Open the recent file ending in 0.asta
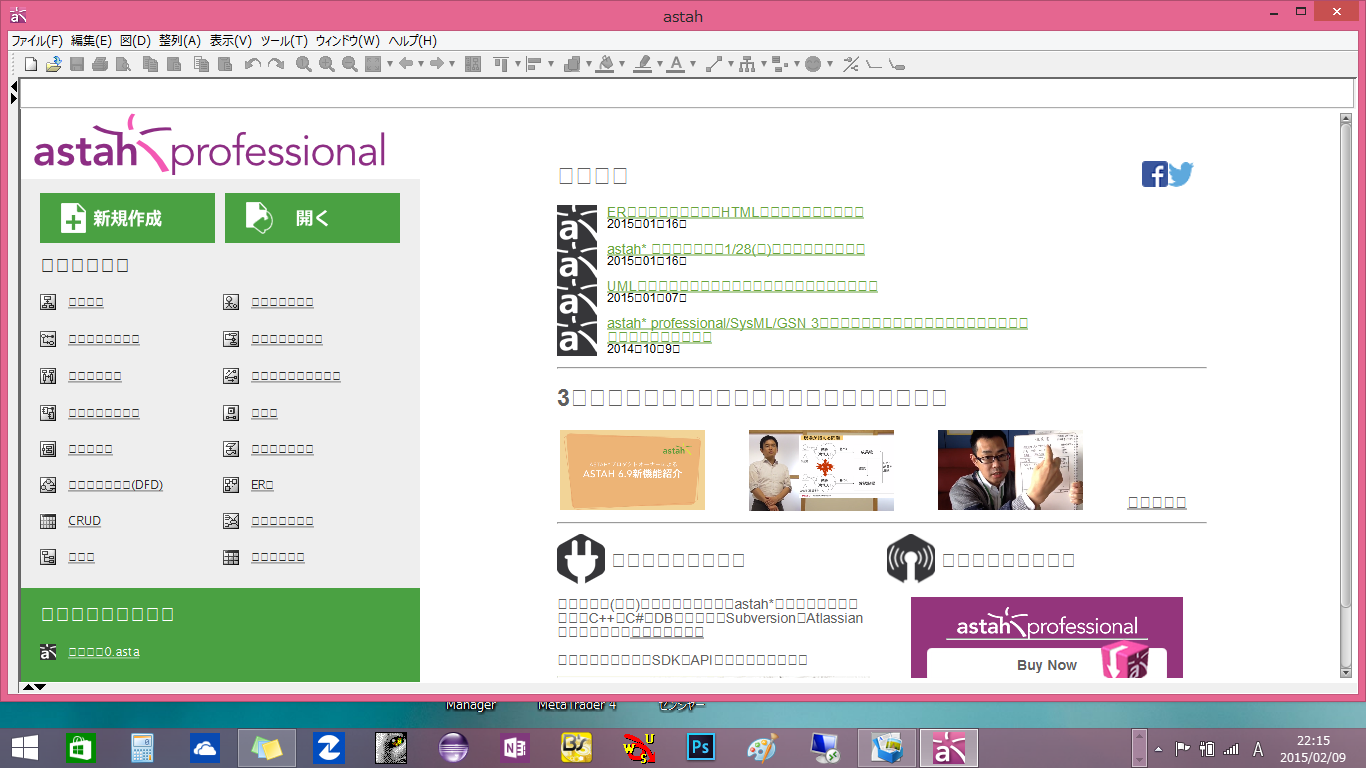Viewport: 1366px width, 768px height. (x=104, y=652)
